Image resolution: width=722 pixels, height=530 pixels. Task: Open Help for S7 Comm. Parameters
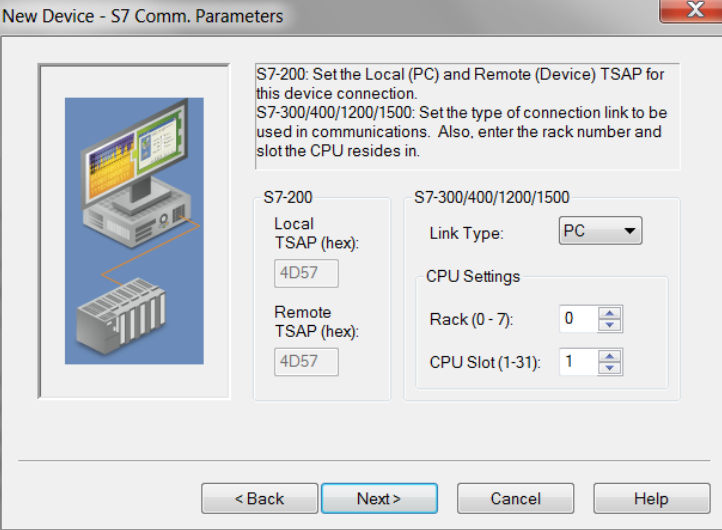[x=652, y=498]
